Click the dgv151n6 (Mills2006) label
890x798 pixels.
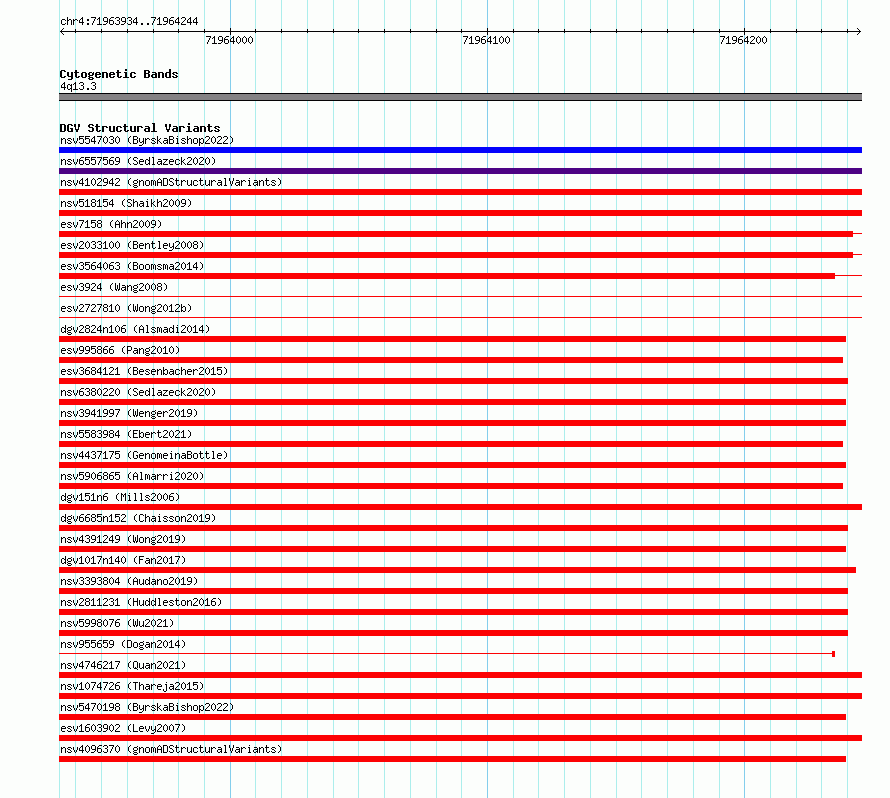pyautogui.click(x=120, y=497)
